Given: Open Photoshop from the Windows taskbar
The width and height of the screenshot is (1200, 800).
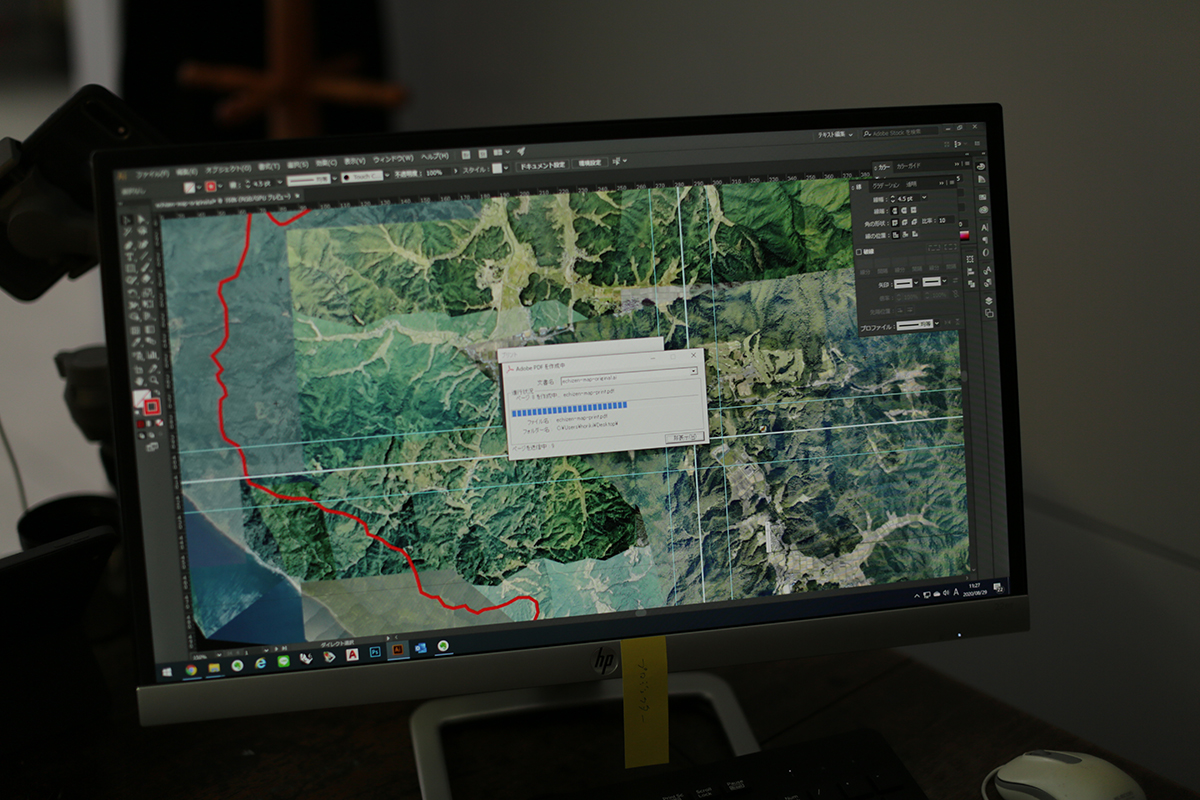Looking at the screenshot, I should pyautogui.click(x=374, y=652).
